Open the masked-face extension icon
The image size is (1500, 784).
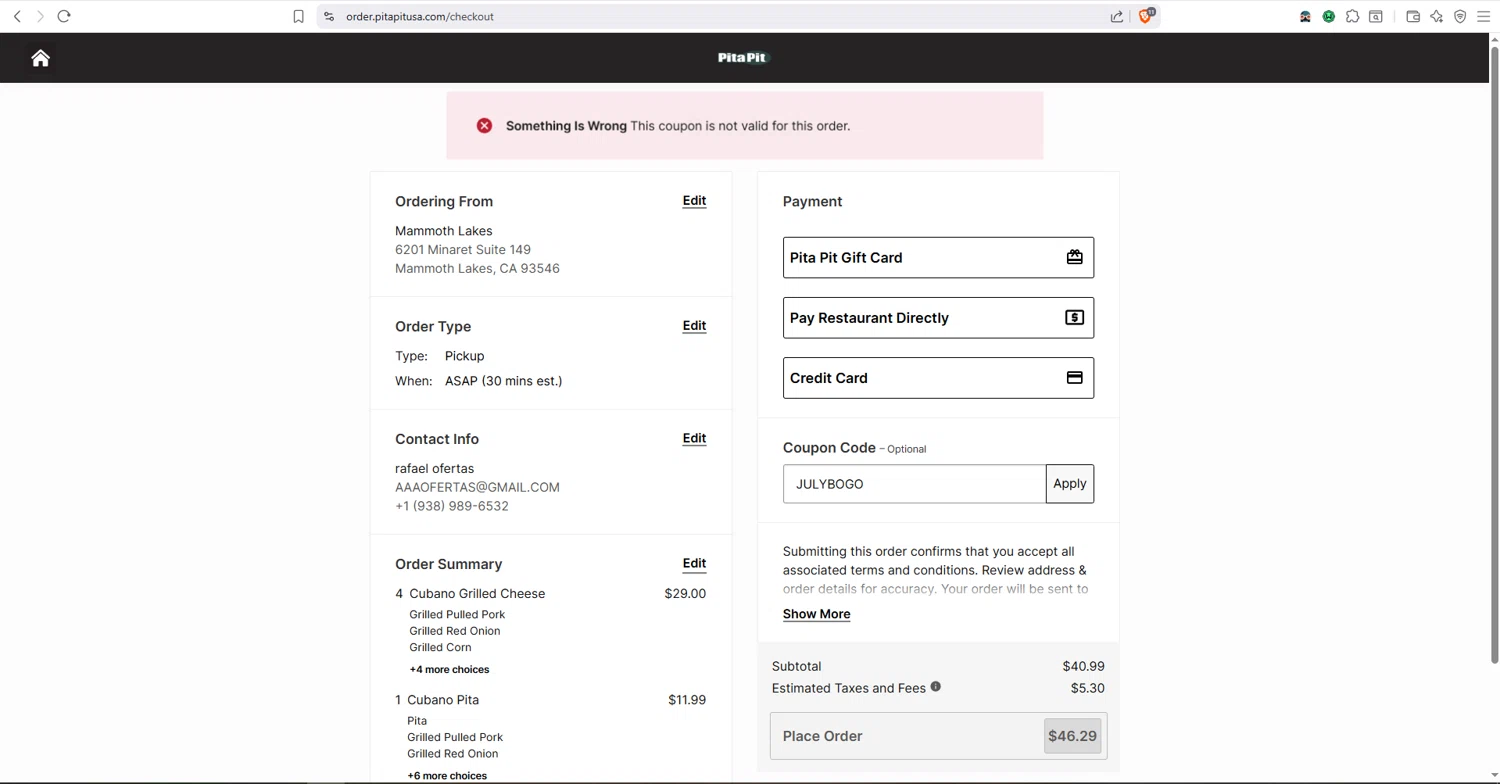(x=1305, y=16)
